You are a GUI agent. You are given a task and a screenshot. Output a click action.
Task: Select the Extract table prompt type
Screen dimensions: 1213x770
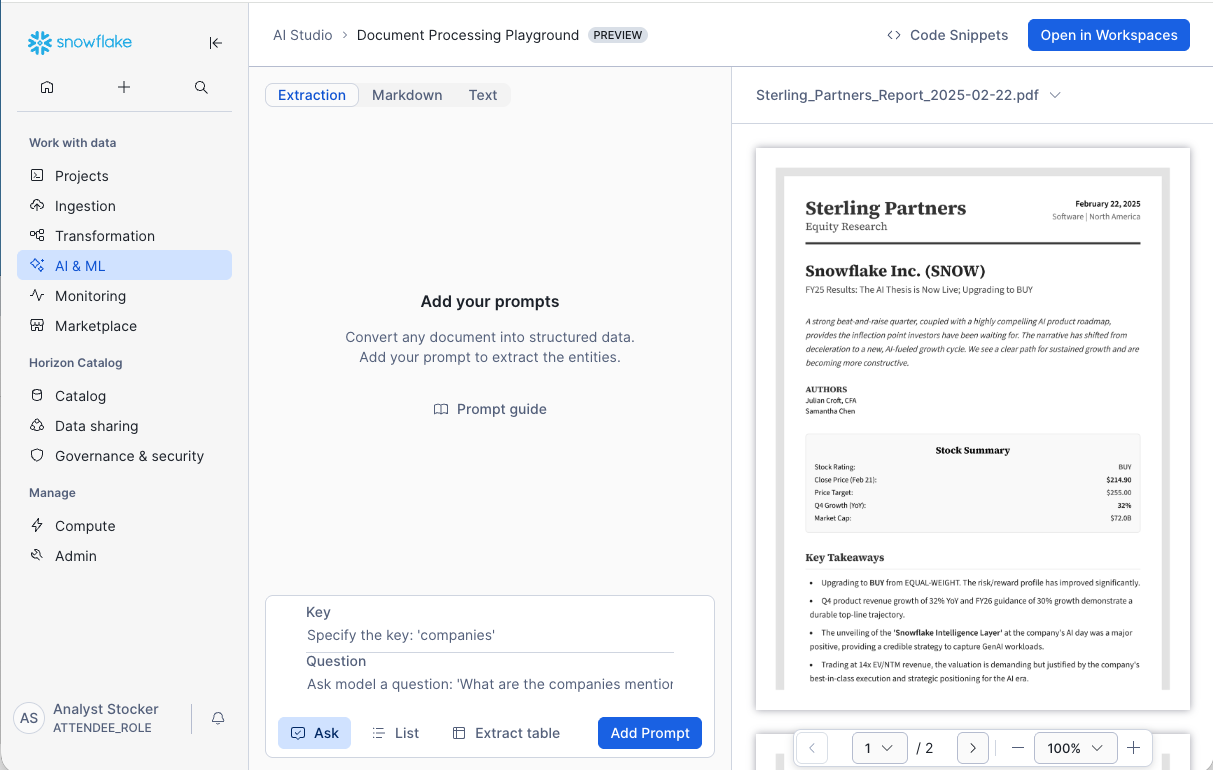506,733
